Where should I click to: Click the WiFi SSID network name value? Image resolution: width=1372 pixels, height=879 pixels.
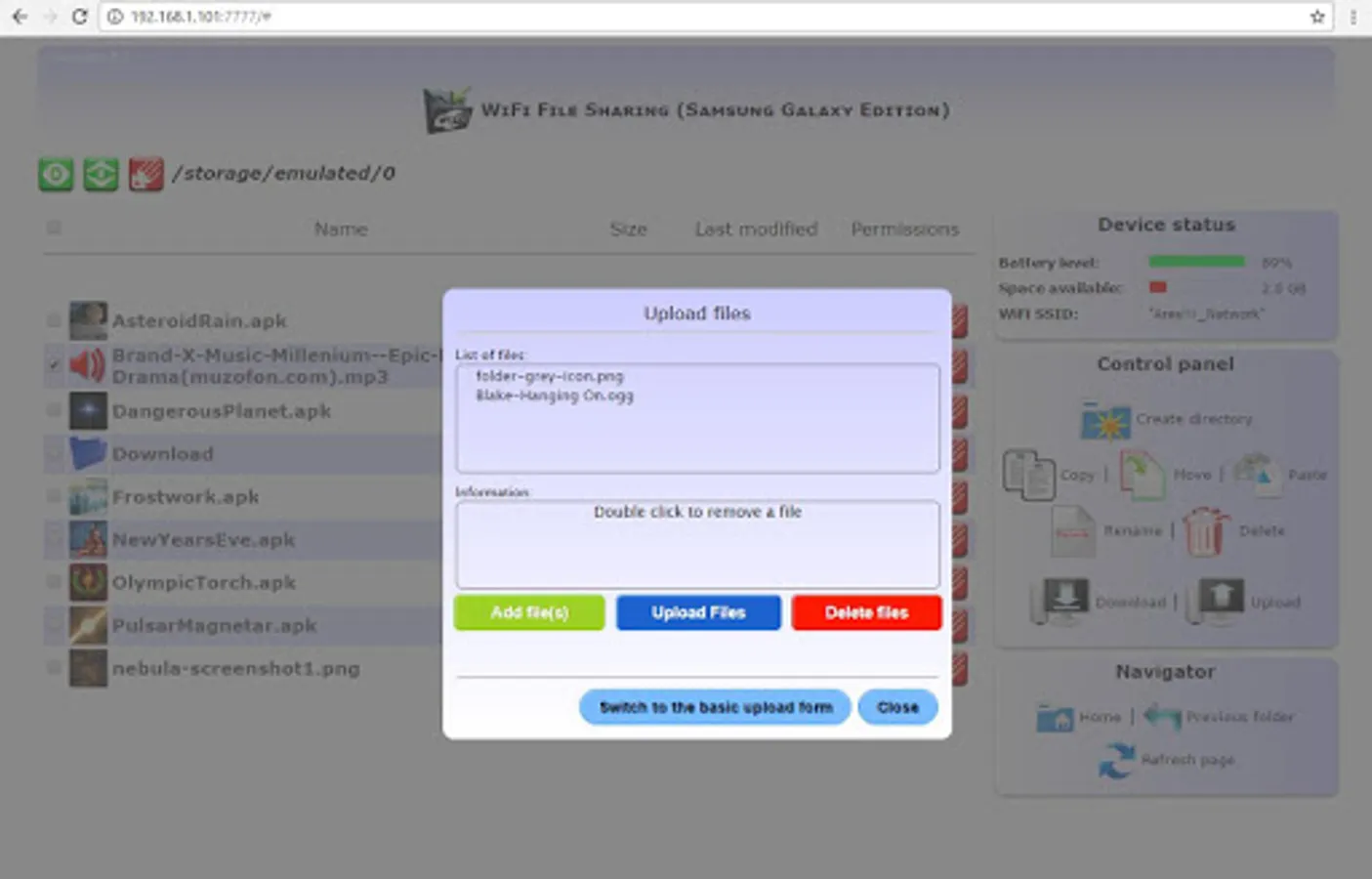point(1206,314)
